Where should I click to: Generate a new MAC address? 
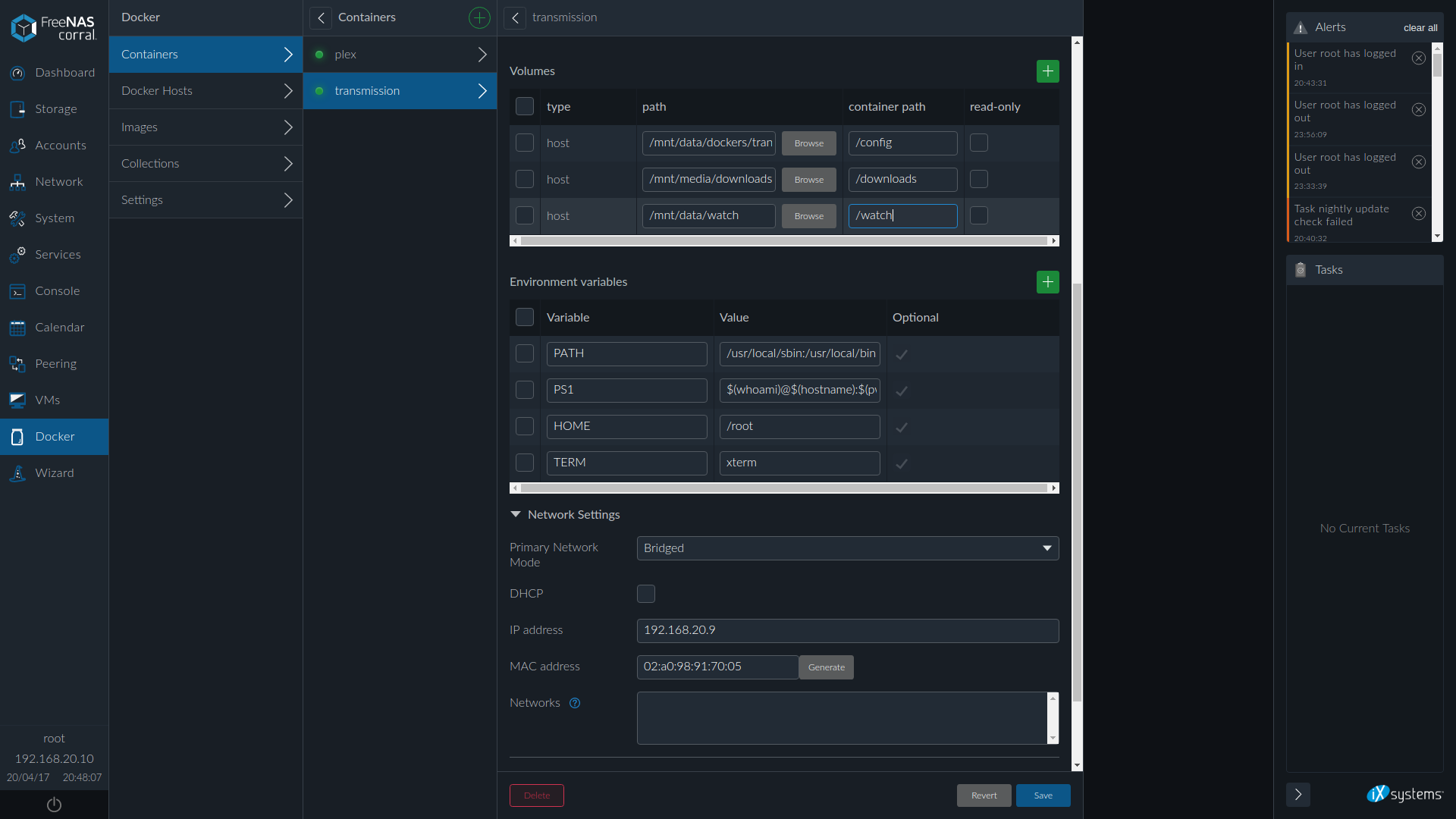[826, 667]
